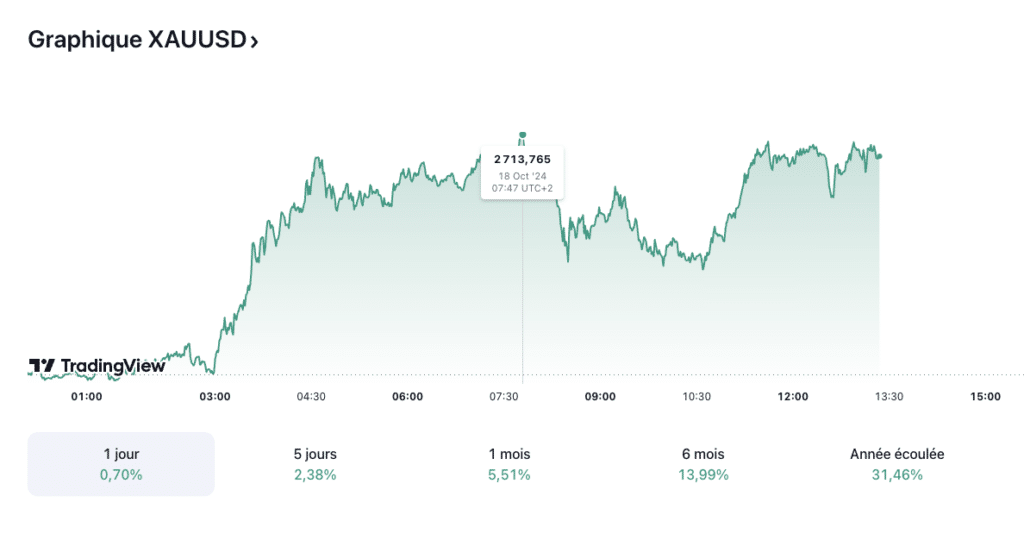
Task: Click the TradingView logo icon
Action: (42, 366)
